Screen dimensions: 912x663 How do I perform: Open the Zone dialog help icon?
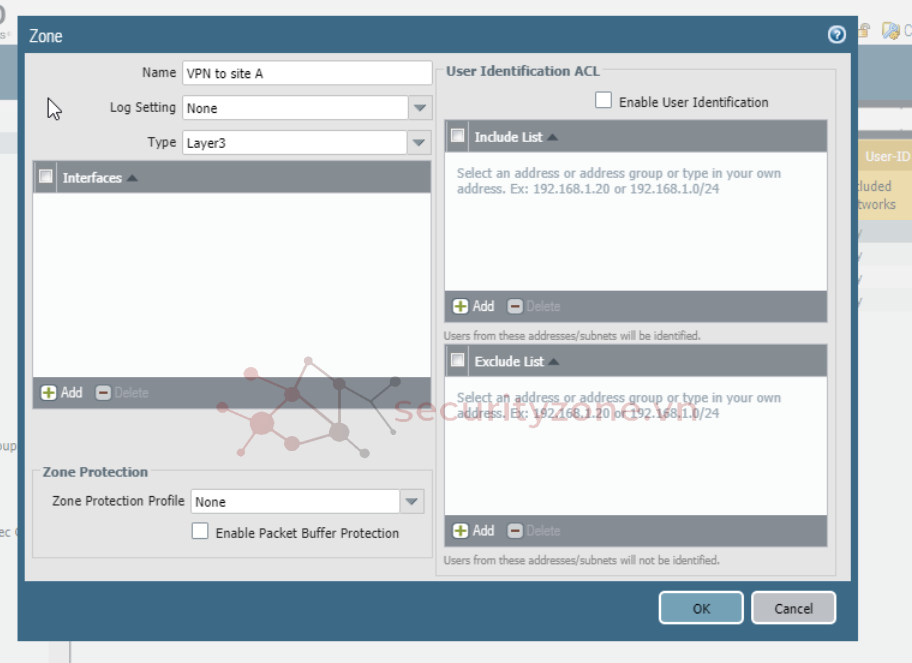click(837, 35)
